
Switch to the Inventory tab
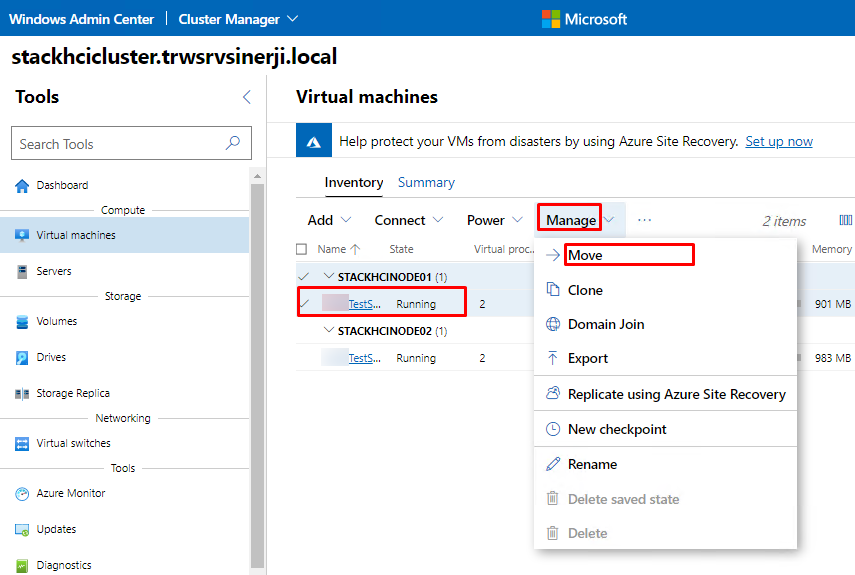point(353,183)
